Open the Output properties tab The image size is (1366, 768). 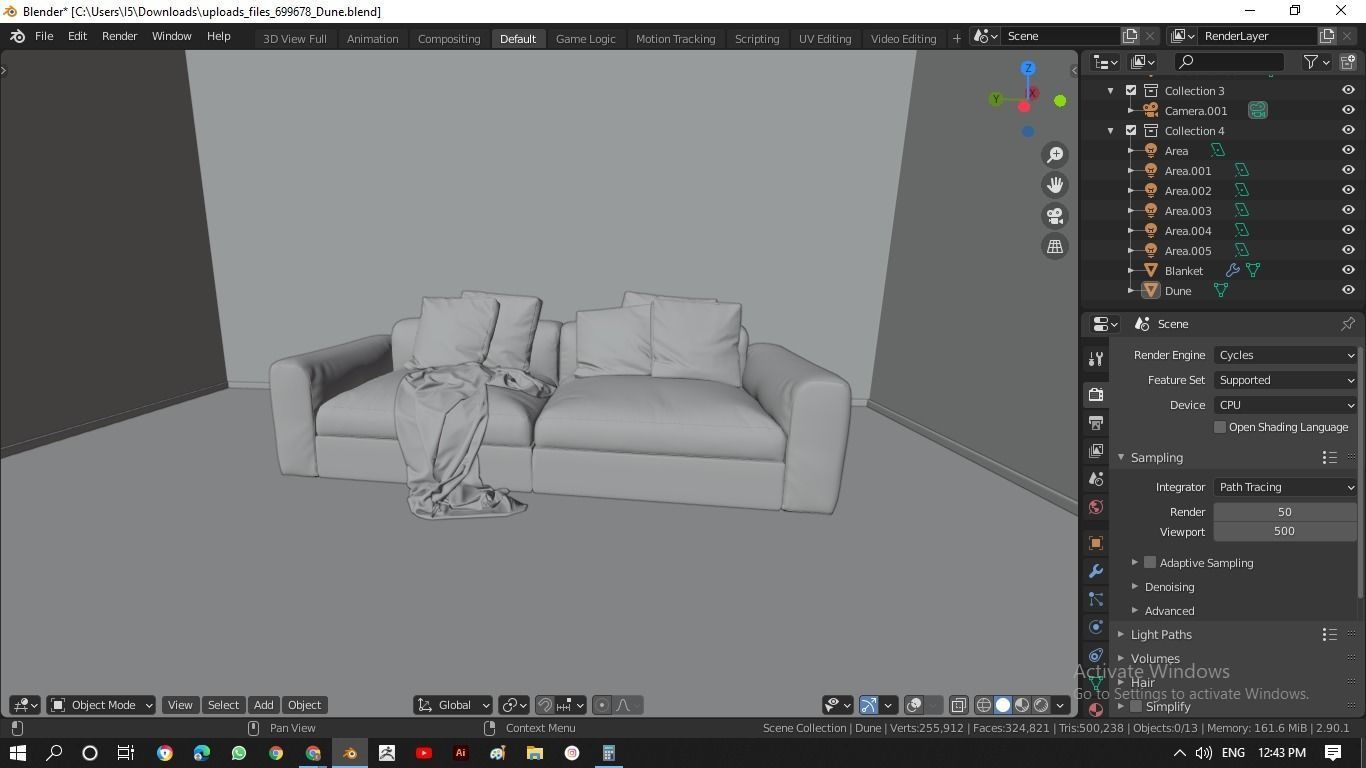[x=1096, y=423]
